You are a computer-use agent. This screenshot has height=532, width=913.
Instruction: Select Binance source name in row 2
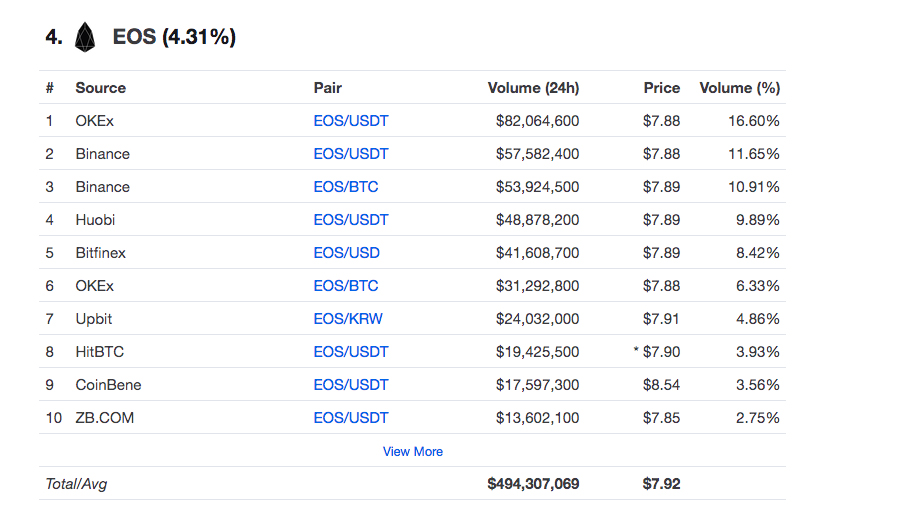point(102,154)
